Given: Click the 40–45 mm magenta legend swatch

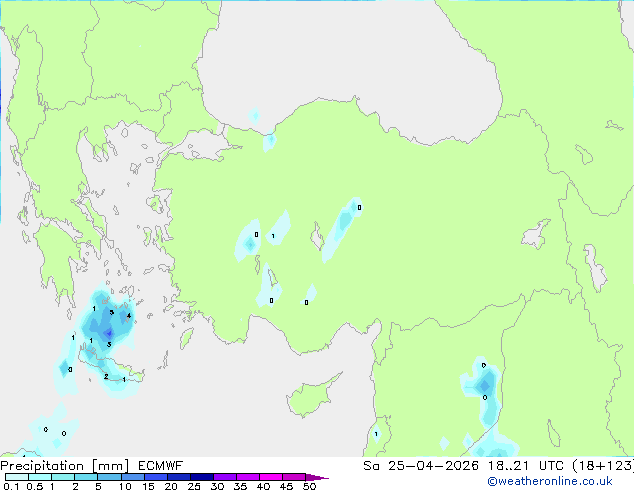Looking at the screenshot, I should point(271,477).
